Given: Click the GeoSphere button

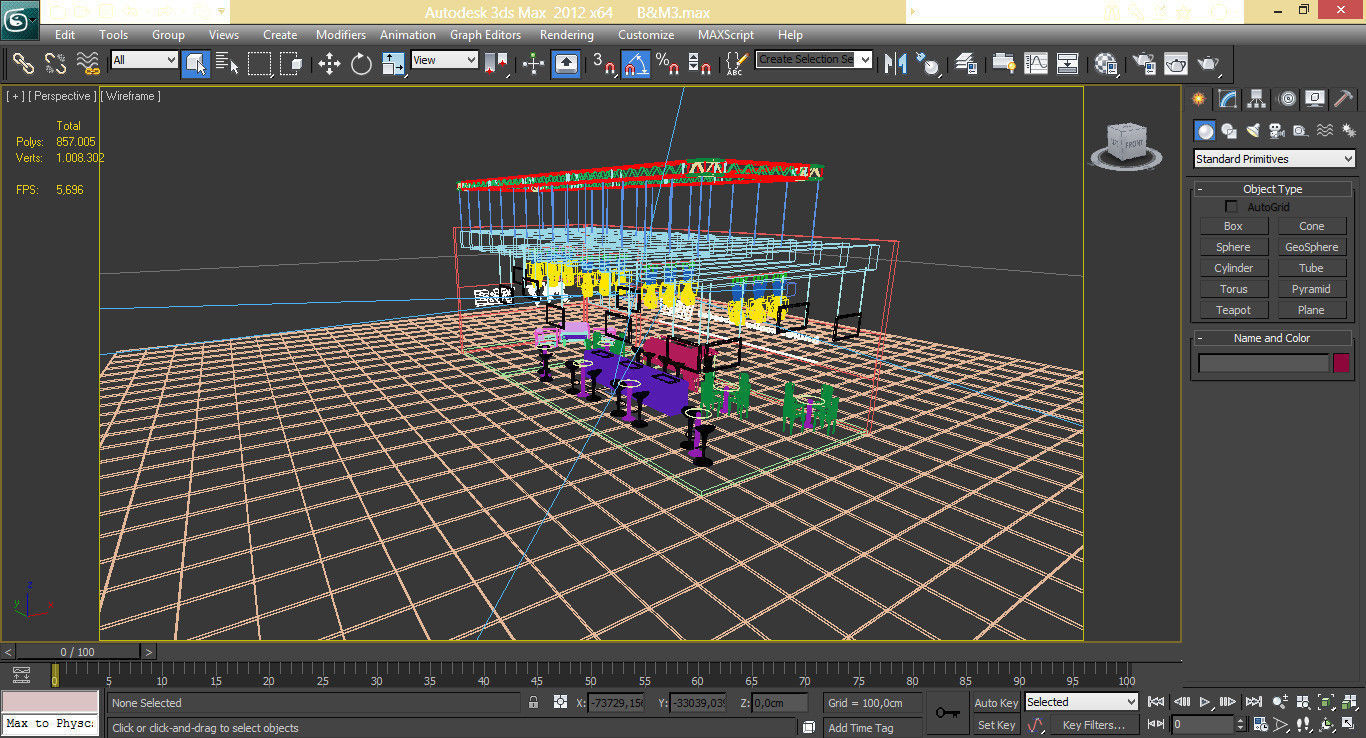Looking at the screenshot, I should coord(1311,247).
